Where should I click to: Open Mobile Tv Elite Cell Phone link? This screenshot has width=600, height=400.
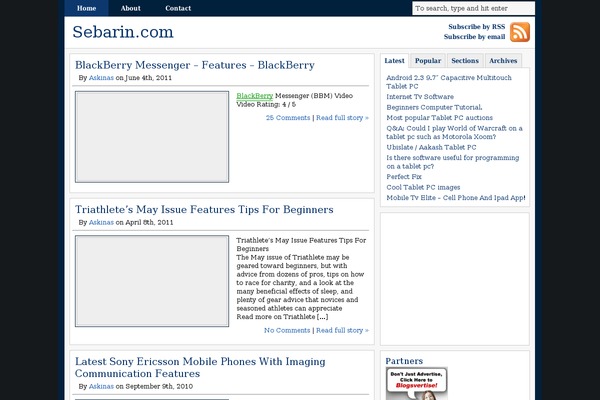point(455,198)
